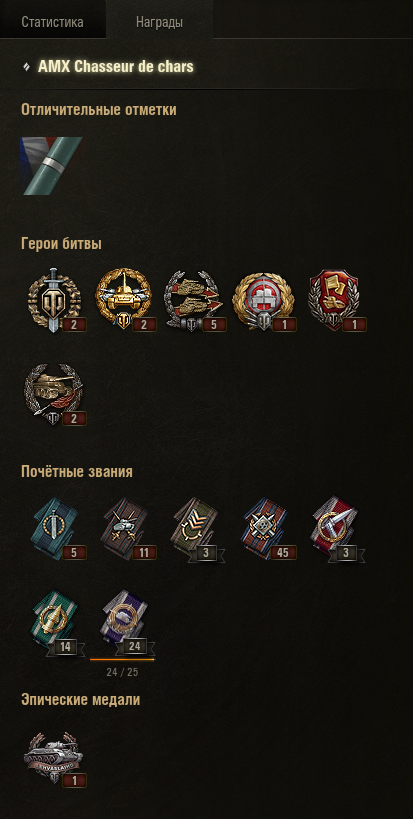Click the Герои битвы section heading
Viewport: 413px width, 819px height.
[61, 244]
